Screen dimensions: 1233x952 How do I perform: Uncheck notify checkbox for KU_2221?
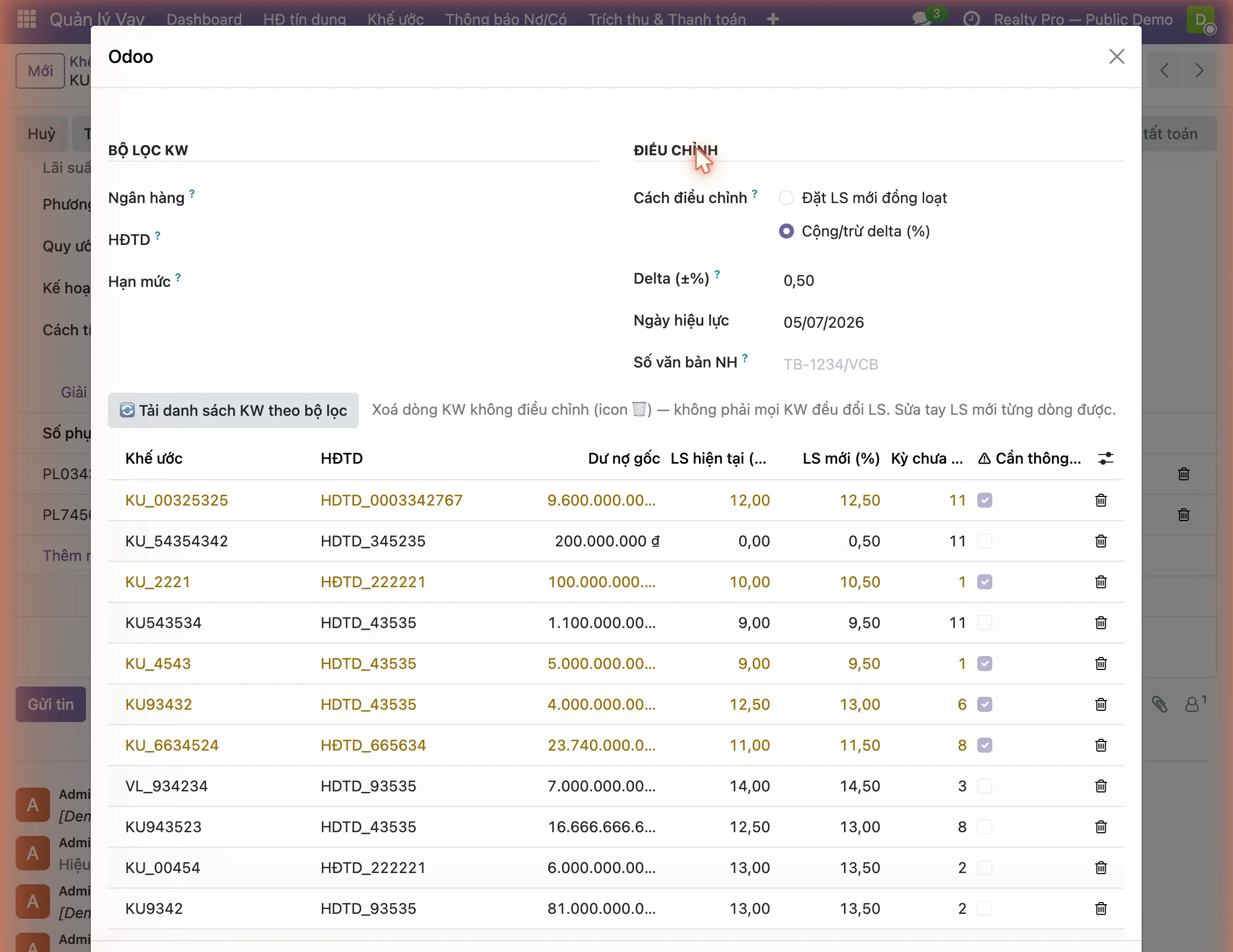pos(985,582)
